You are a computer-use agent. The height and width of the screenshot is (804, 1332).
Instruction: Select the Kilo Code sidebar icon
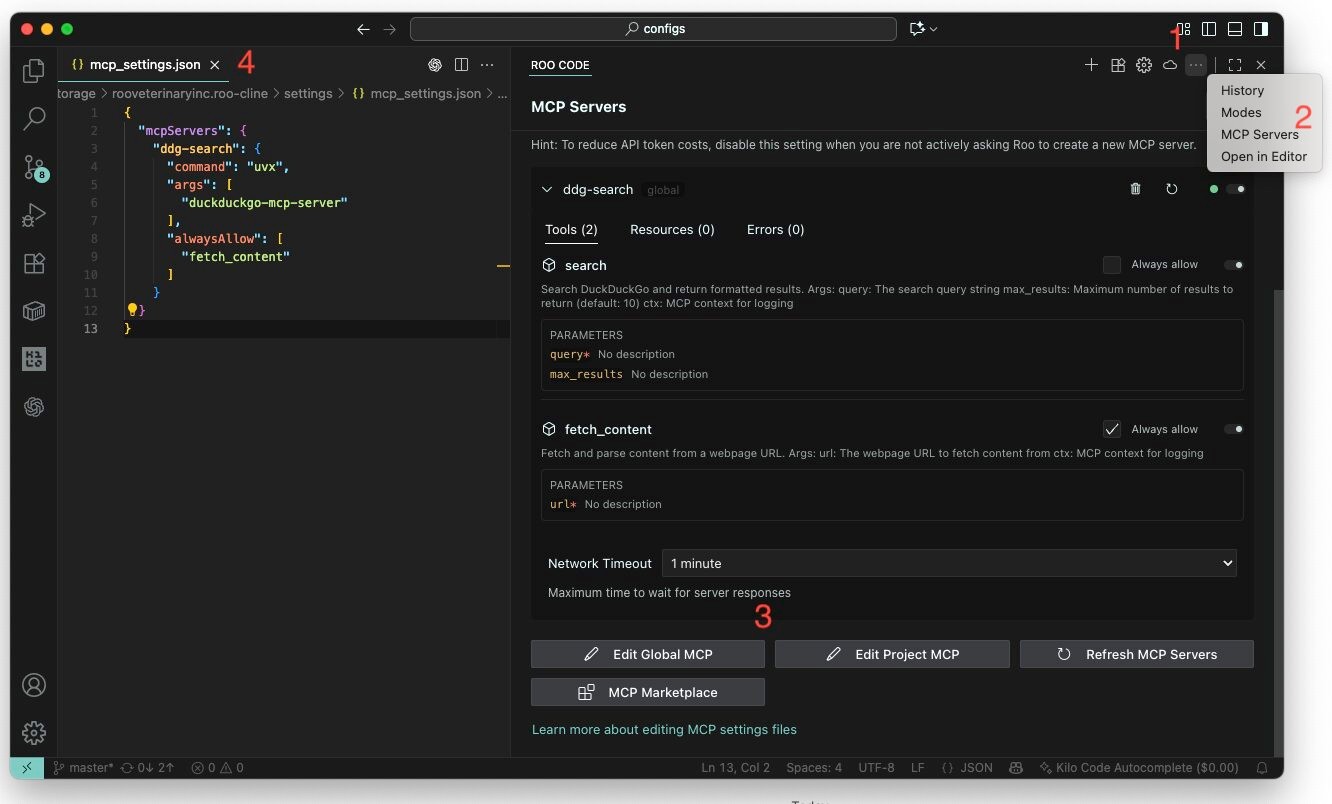[34, 359]
